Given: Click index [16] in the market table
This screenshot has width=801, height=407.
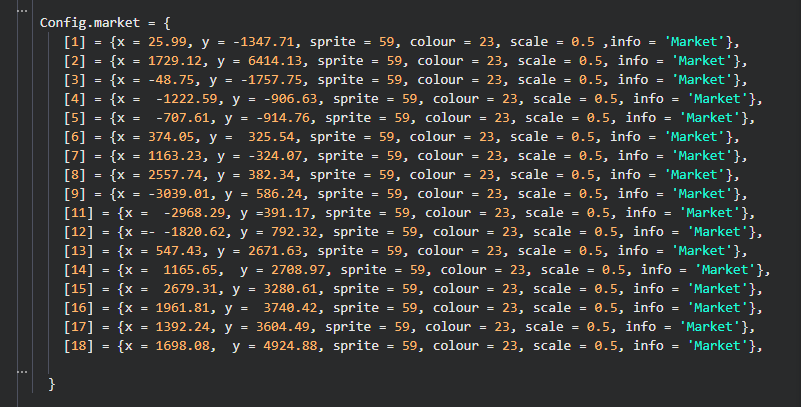Looking at the screenshot, I should (x=78, y=308).
